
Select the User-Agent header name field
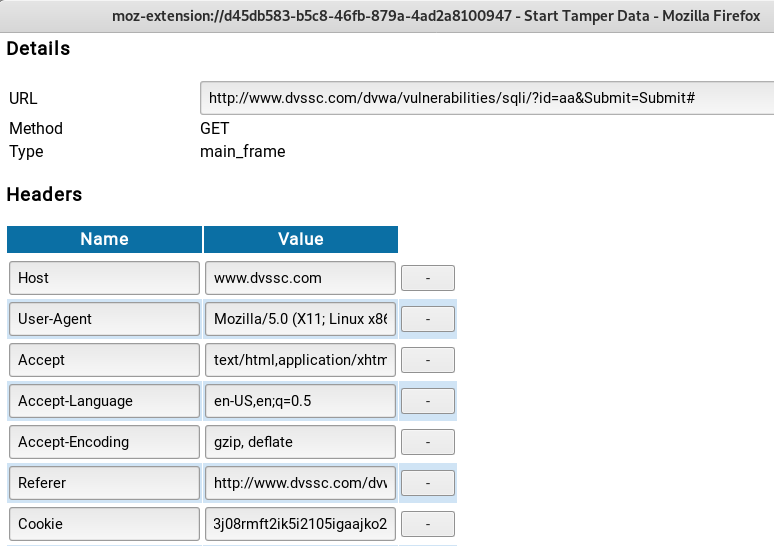coord(104,319)
